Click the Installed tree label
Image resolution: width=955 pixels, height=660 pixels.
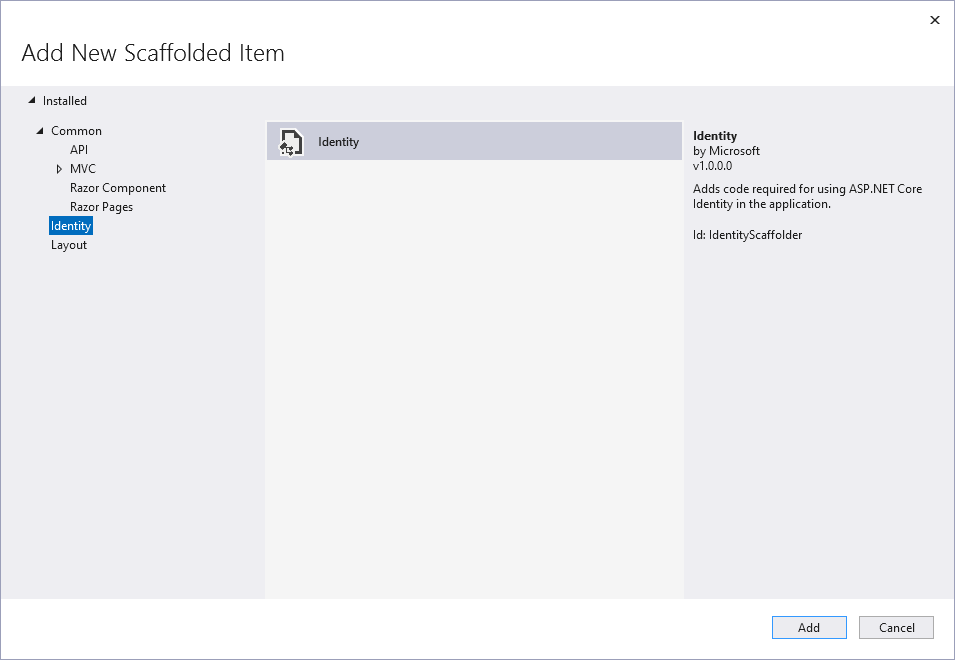click(65, 101)
